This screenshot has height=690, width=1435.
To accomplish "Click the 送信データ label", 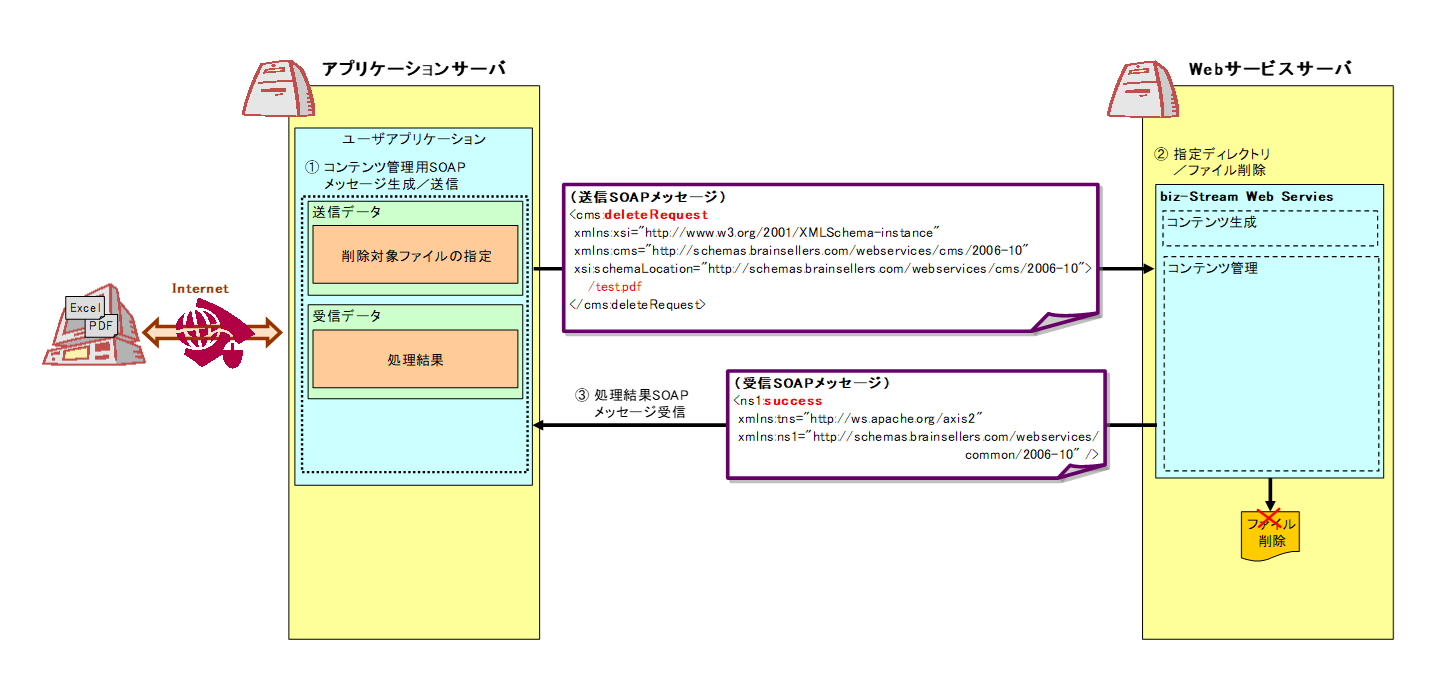I will [x=347, y=213].
